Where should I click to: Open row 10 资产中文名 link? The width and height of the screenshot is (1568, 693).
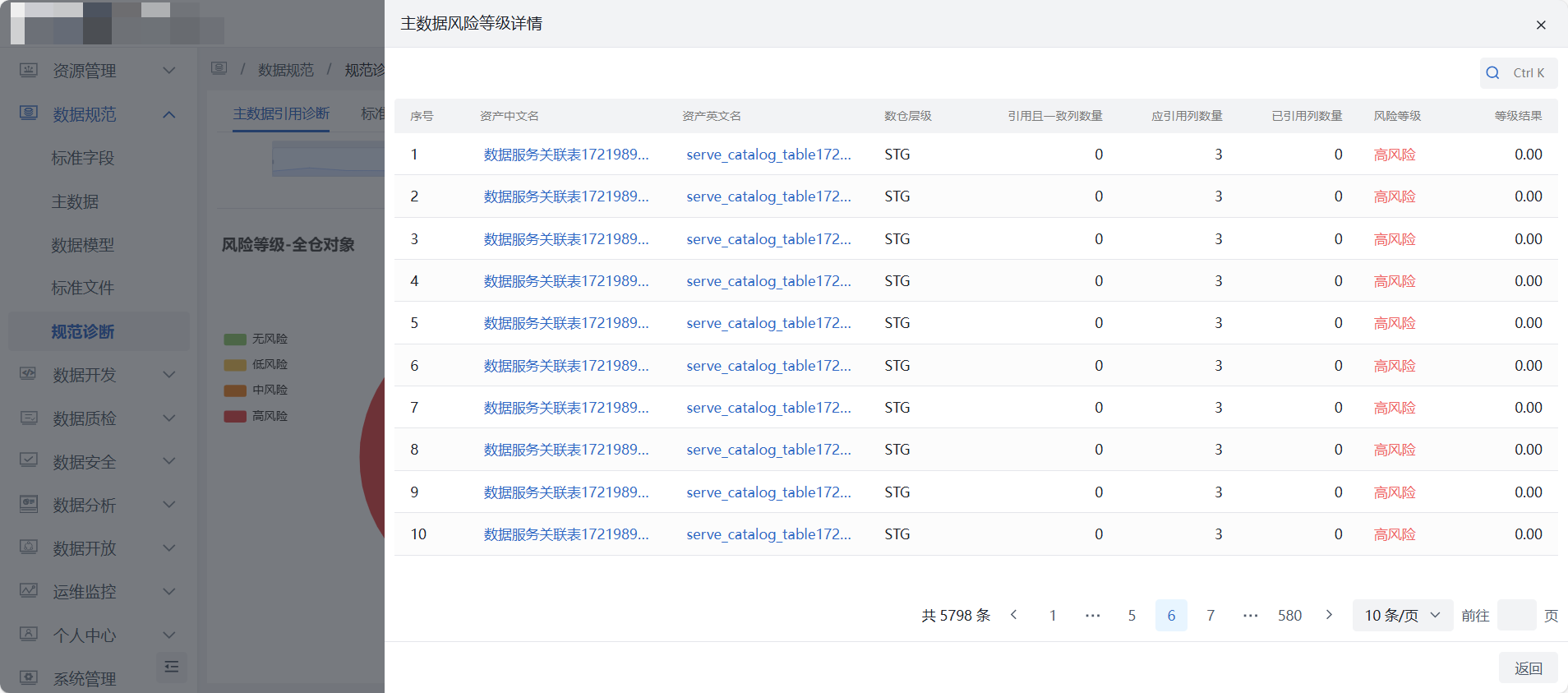coord(566,534)
